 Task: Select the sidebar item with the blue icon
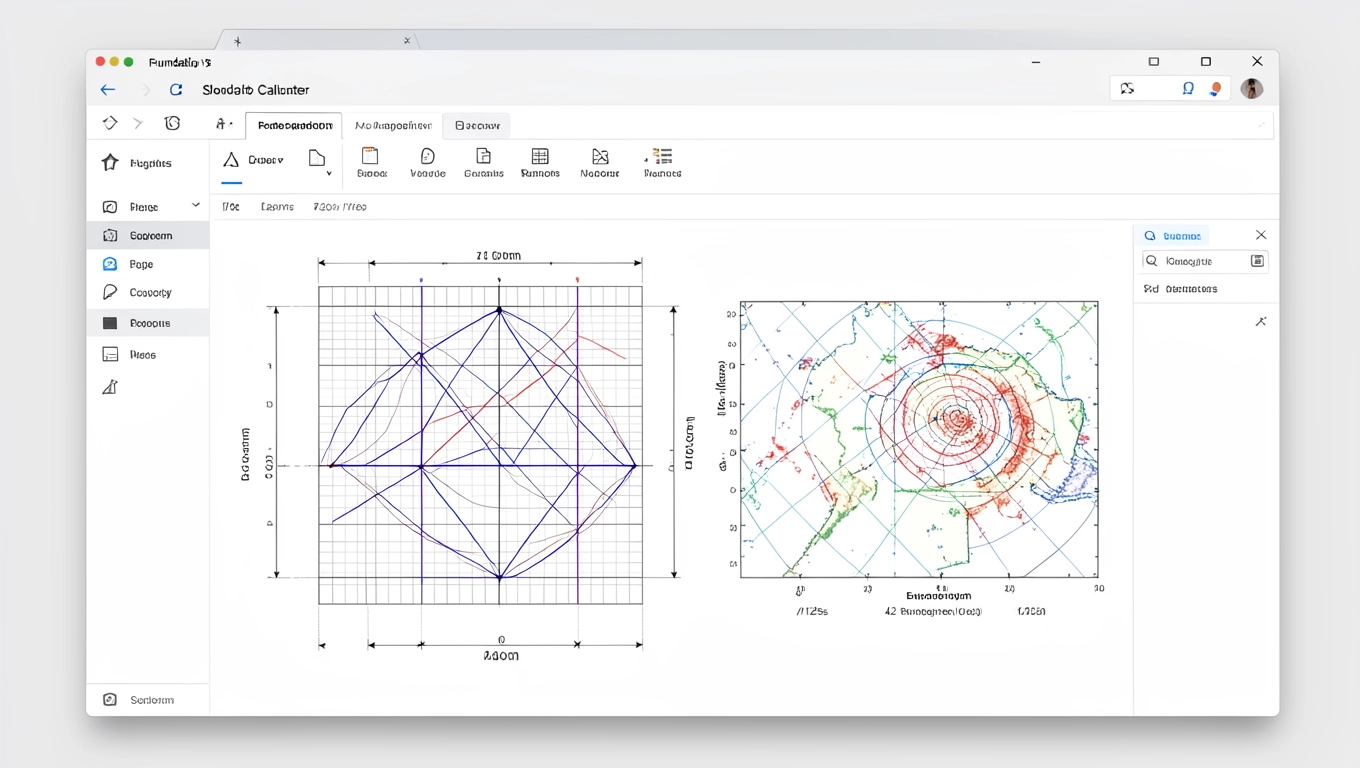(148, 265)
